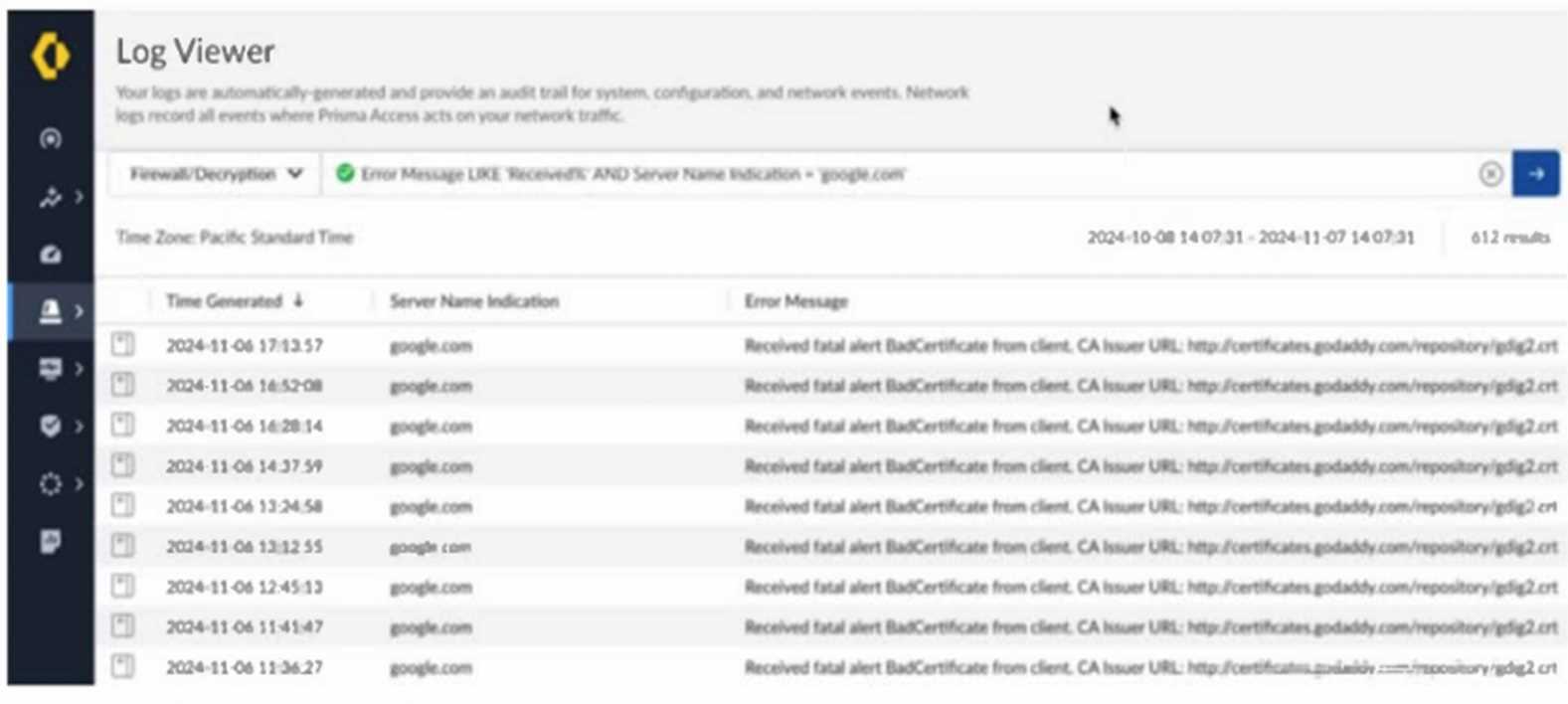Viewport: 1568px width, 704px height.
Task: Expand the gear settings sidebar menu
Action: (x=59, y=484)
